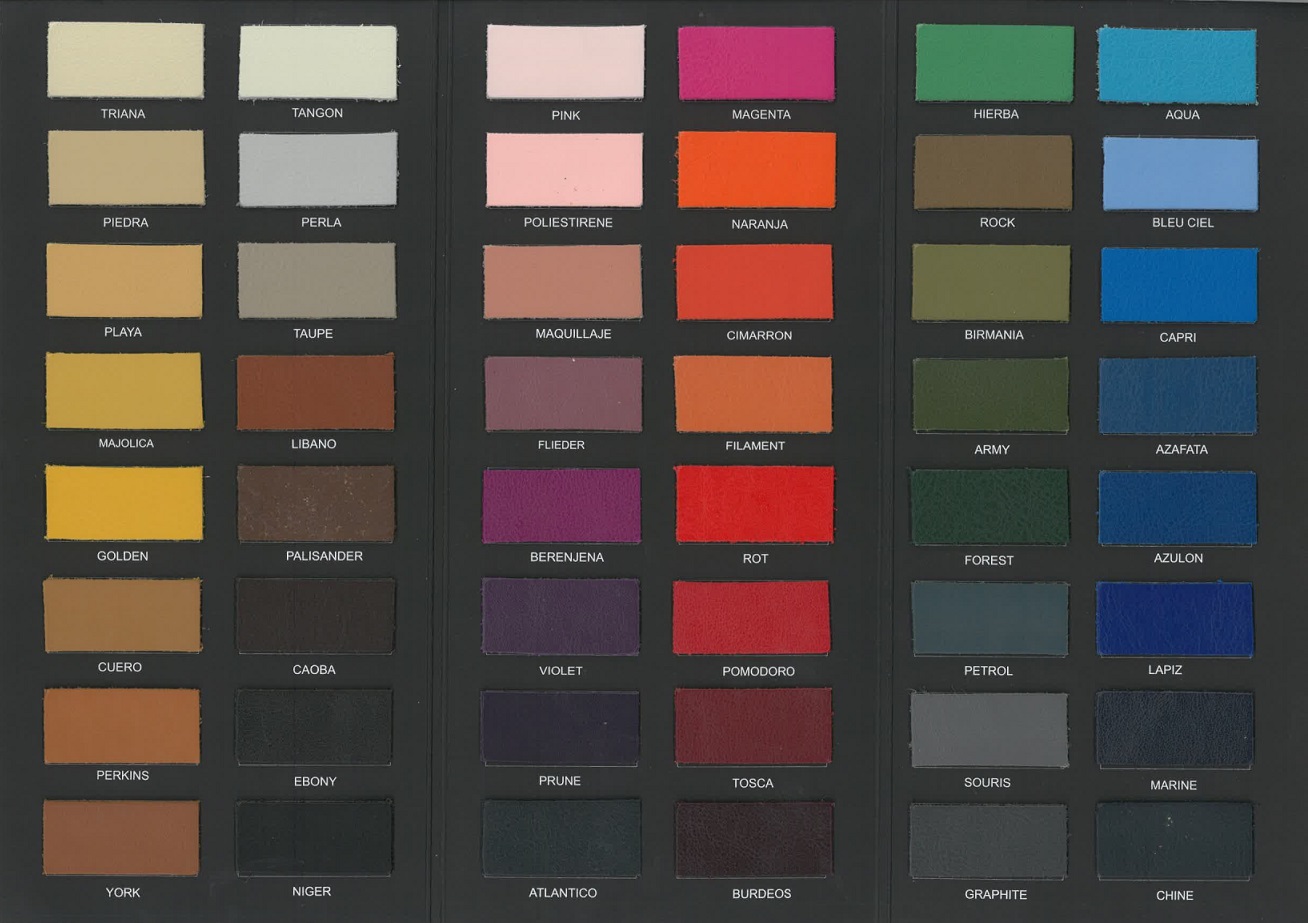The image size is (1308, 923).
Task: Select the HIERBA green swatch
Action: [x=995, y=63]
